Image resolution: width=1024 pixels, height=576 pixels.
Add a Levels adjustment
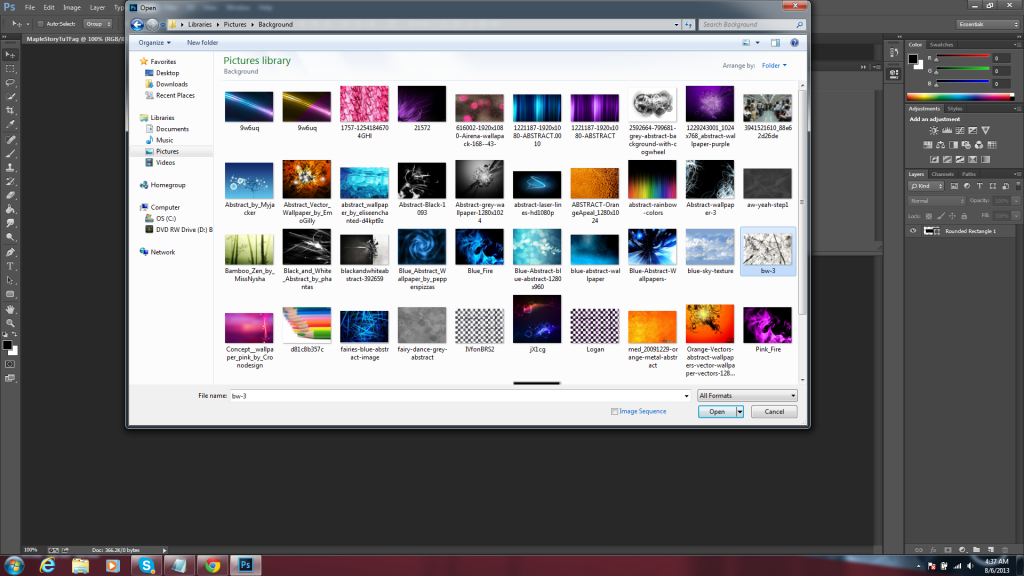pos(947,131)
